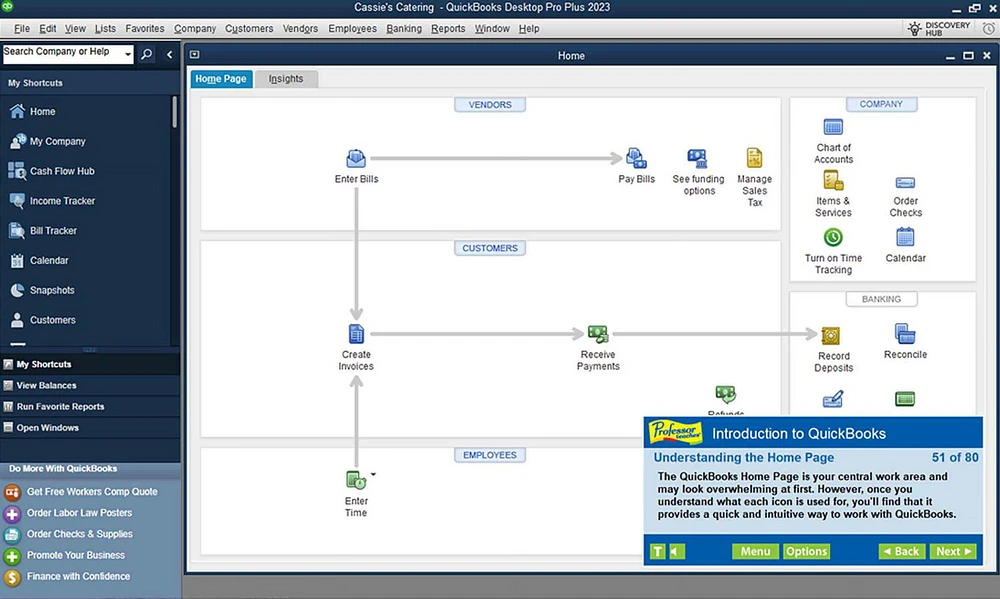Click the clock reminders icon beside Discovery Hub
This screenshot has height=599, width=1000.
point(989,29)
